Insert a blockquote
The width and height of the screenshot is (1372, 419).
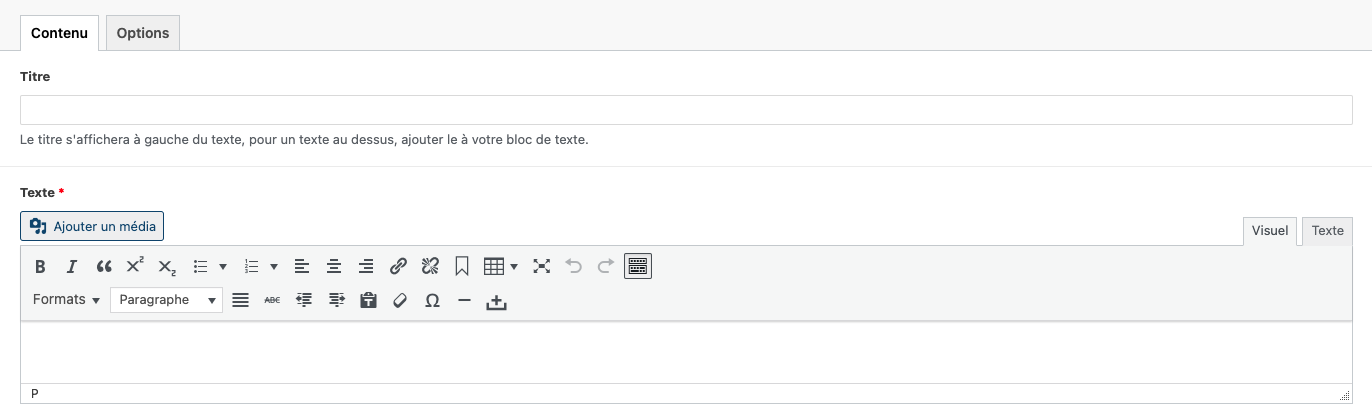pyautogui.click(x=104, y=267)
